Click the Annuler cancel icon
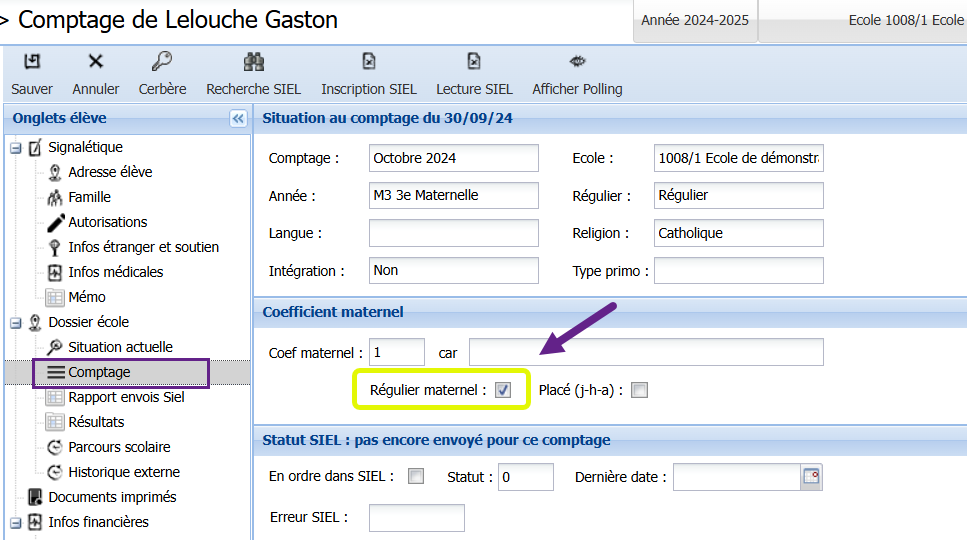The height and width of the screenshot is (540, 967). [96, 62]
